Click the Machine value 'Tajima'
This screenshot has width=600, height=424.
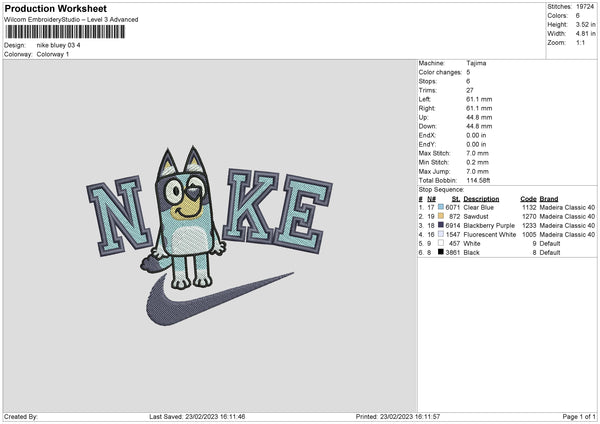(x=476, y=63)
